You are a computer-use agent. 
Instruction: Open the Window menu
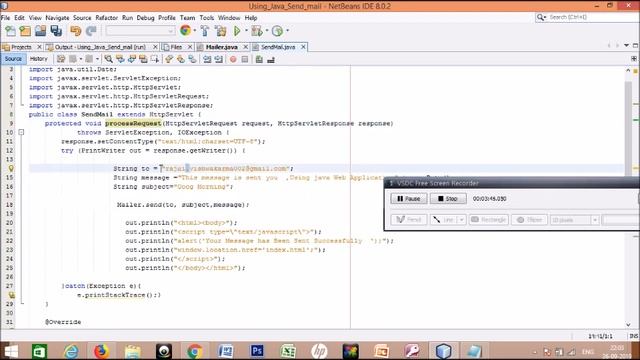pos(229,18)
